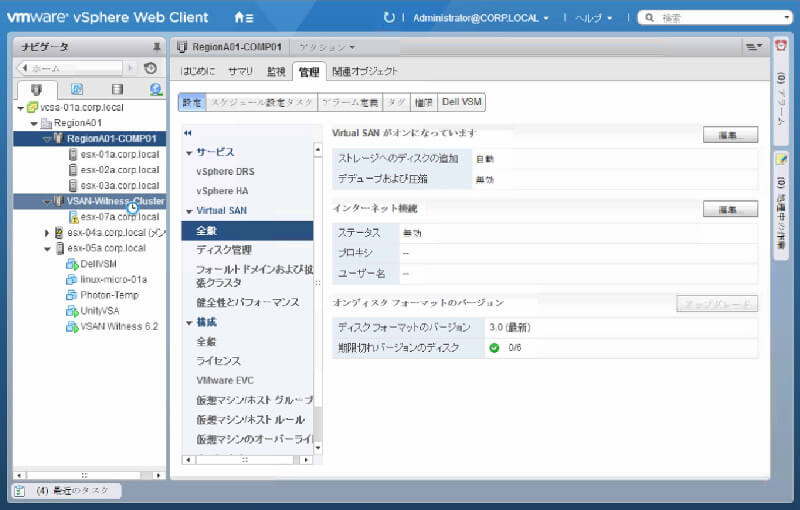Select VSAN Witness 6.2 virtual machine
The width and height of the screenshot is (800, 510).
click(119, 326)
